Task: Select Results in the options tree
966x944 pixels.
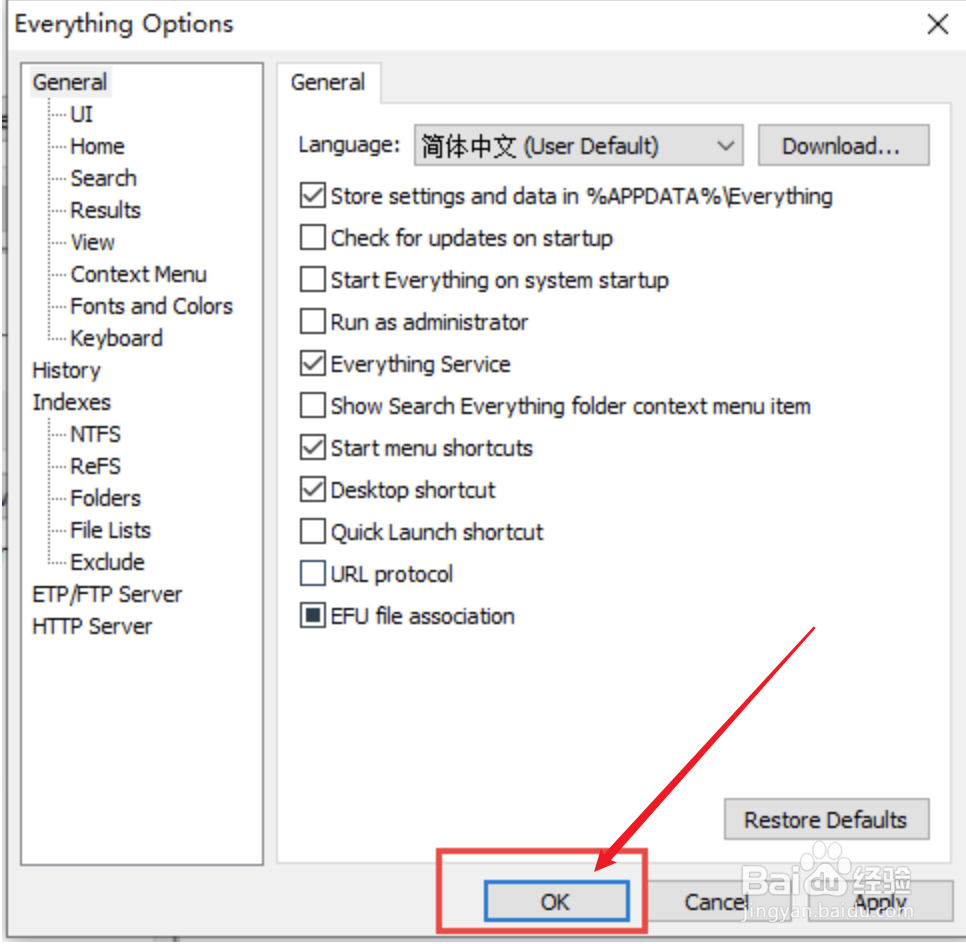Action: [105, 211]
